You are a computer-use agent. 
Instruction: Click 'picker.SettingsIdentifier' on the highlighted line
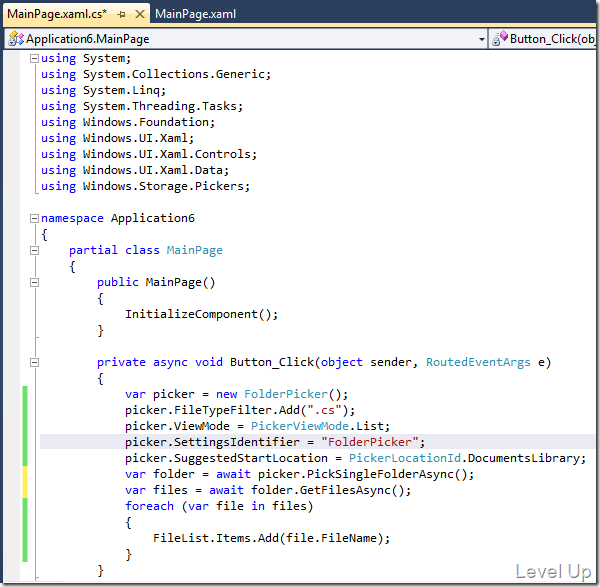(x=212, y=442)
